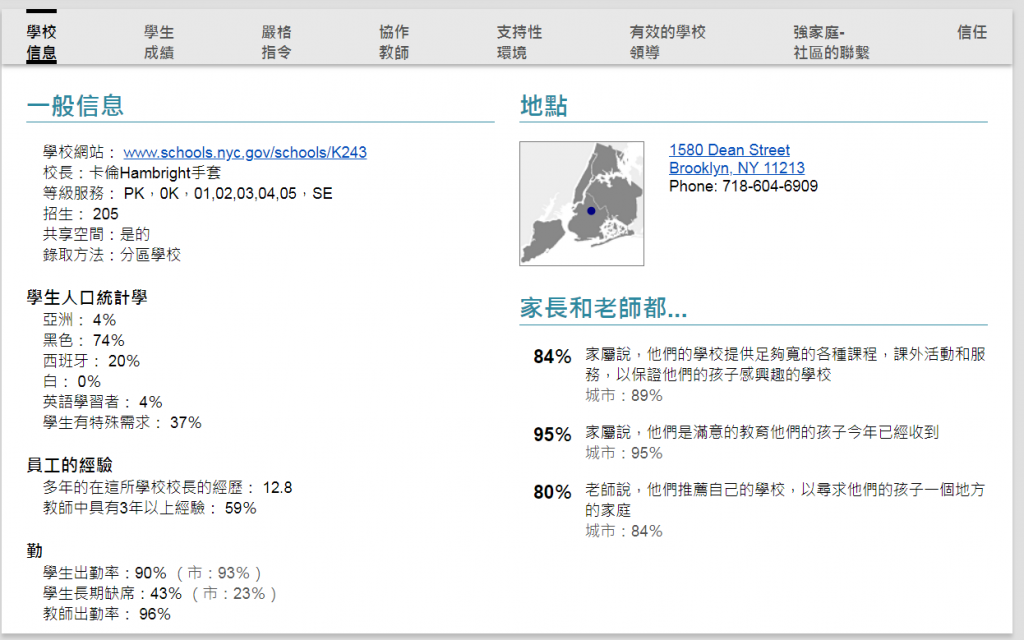Open the 信任 tab
1024x640 pixels.
point(972,32)
